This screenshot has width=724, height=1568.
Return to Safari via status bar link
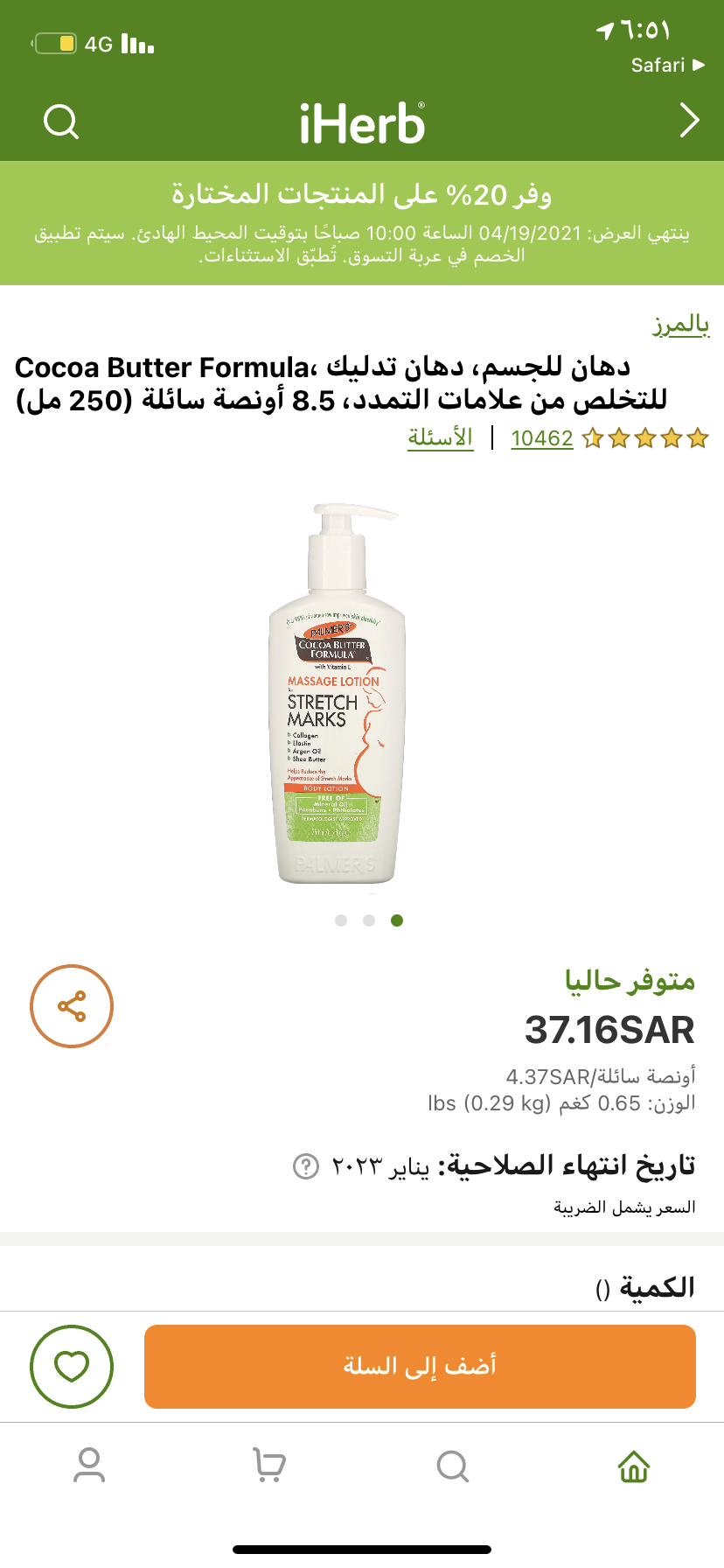coord(668,65)
